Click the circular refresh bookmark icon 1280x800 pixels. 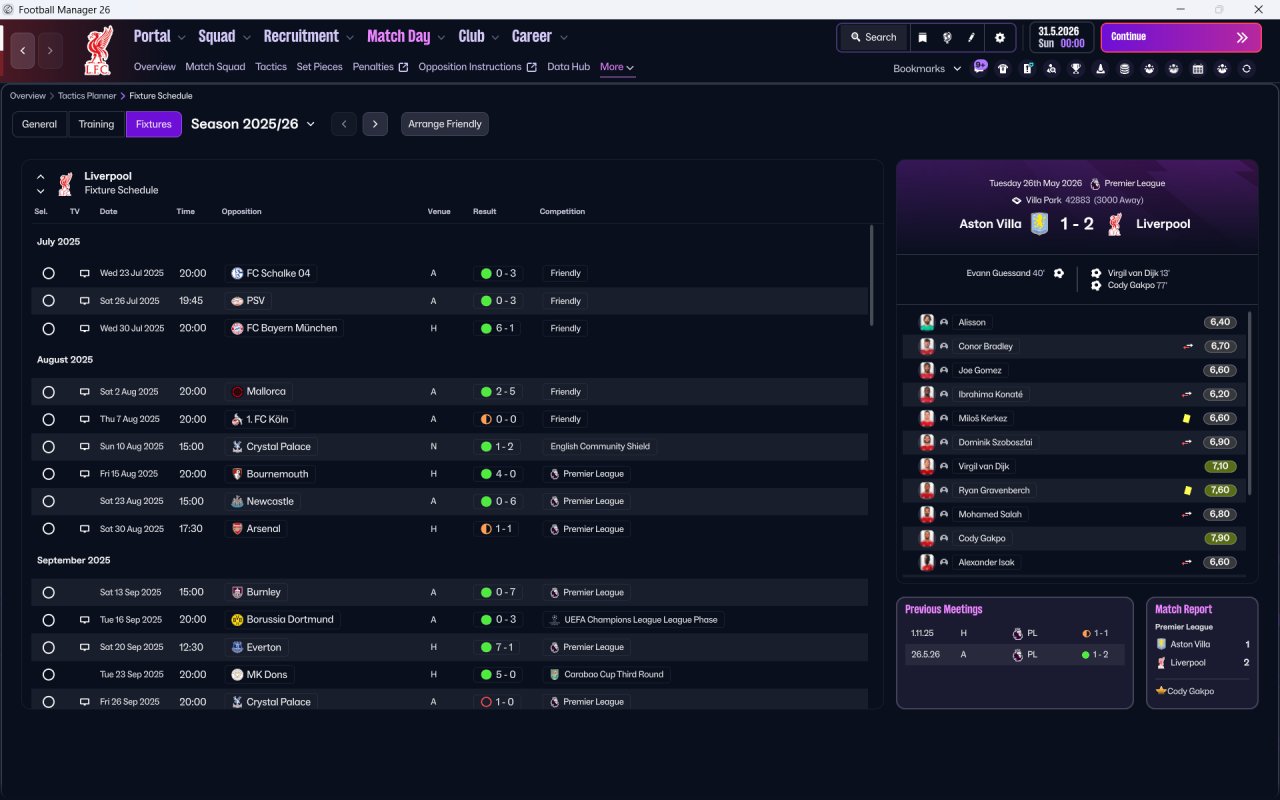(x=1246, y=69)
